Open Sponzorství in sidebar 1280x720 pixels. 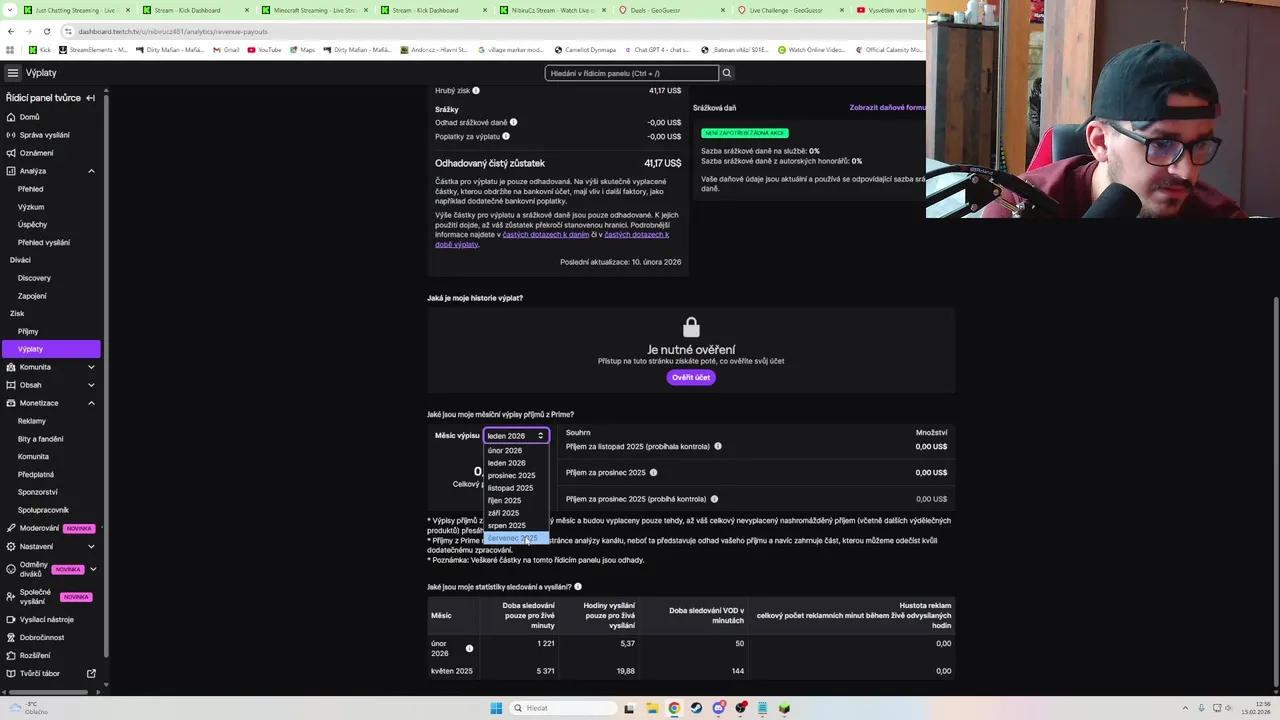(38, 492)
